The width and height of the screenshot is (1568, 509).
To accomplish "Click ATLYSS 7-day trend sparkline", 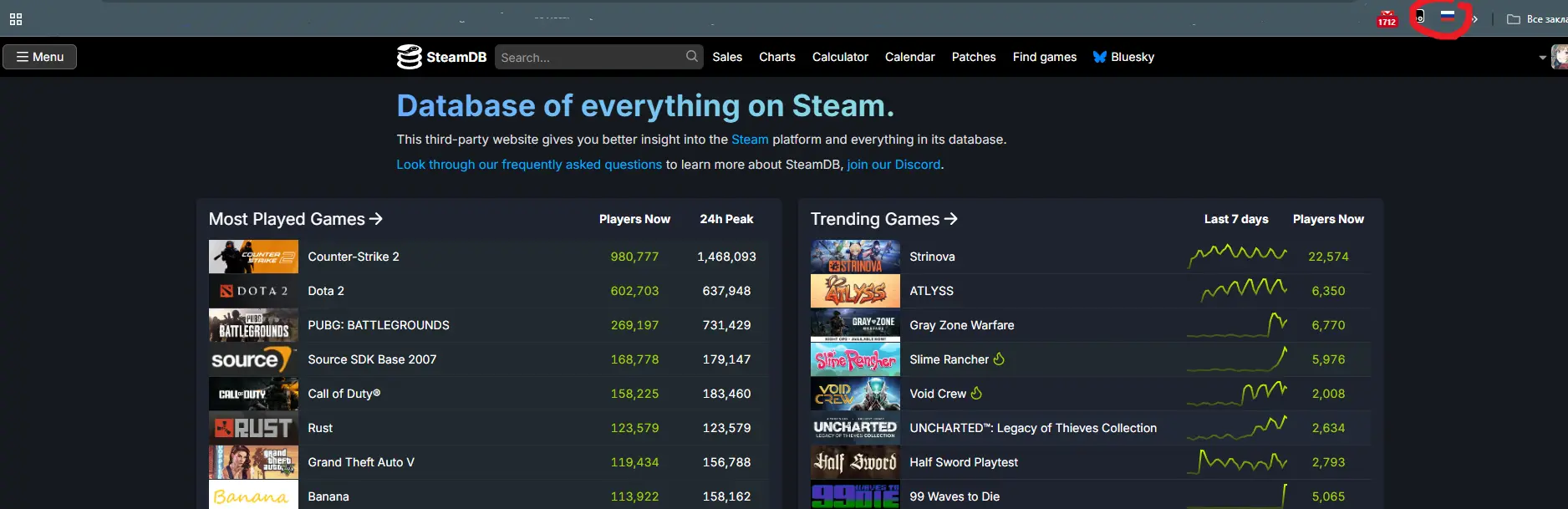I will pos(1244,290).
